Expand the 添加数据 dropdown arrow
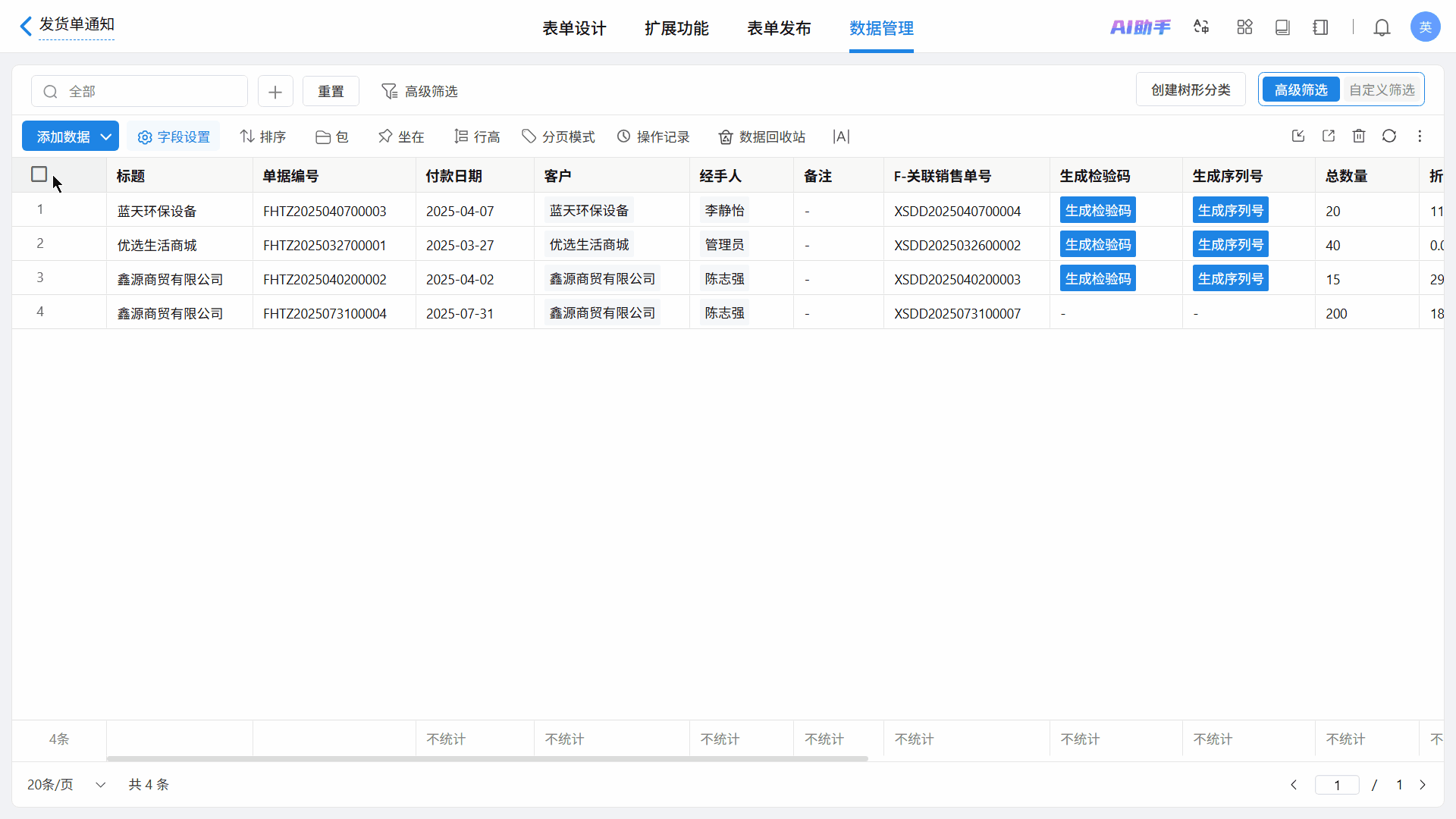Screen dimensions: 1456x819 (106, 136)
